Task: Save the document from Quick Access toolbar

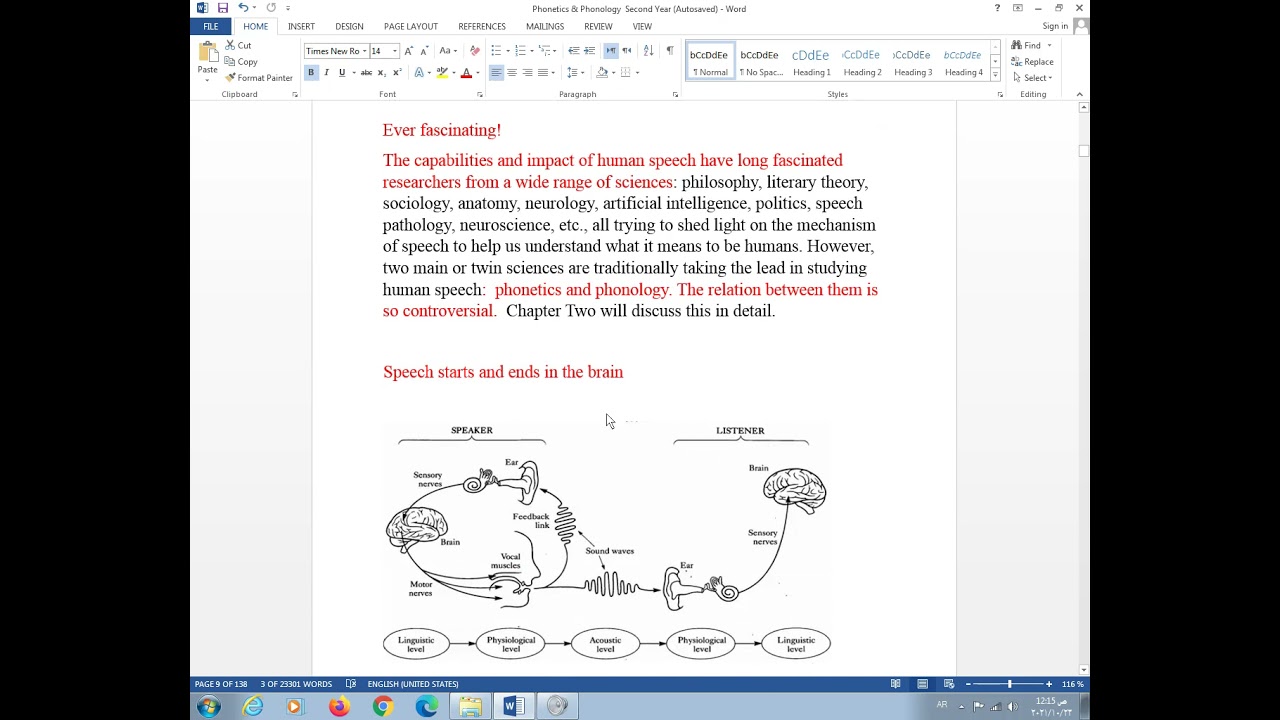Action: pos(223,8)
